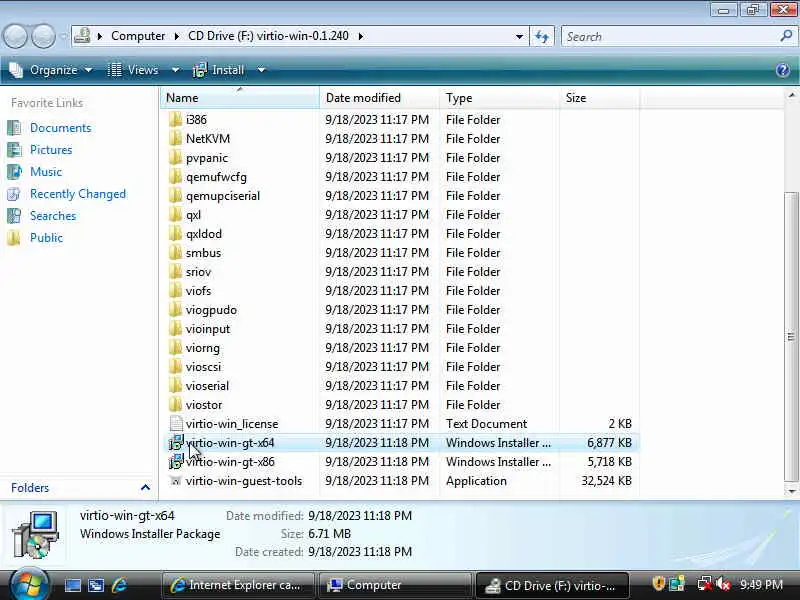The image size is (800, 600).
Task: Select the NetKVM folder icon
Action: (x=176, y=138)
